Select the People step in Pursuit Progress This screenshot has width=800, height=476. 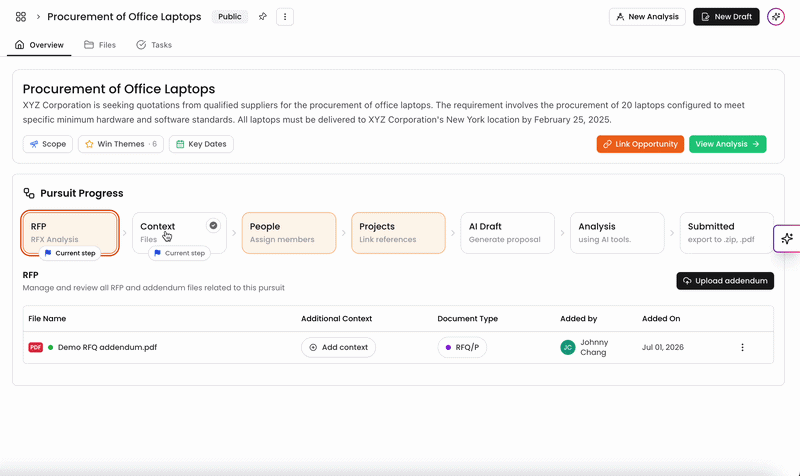point(289,233)
